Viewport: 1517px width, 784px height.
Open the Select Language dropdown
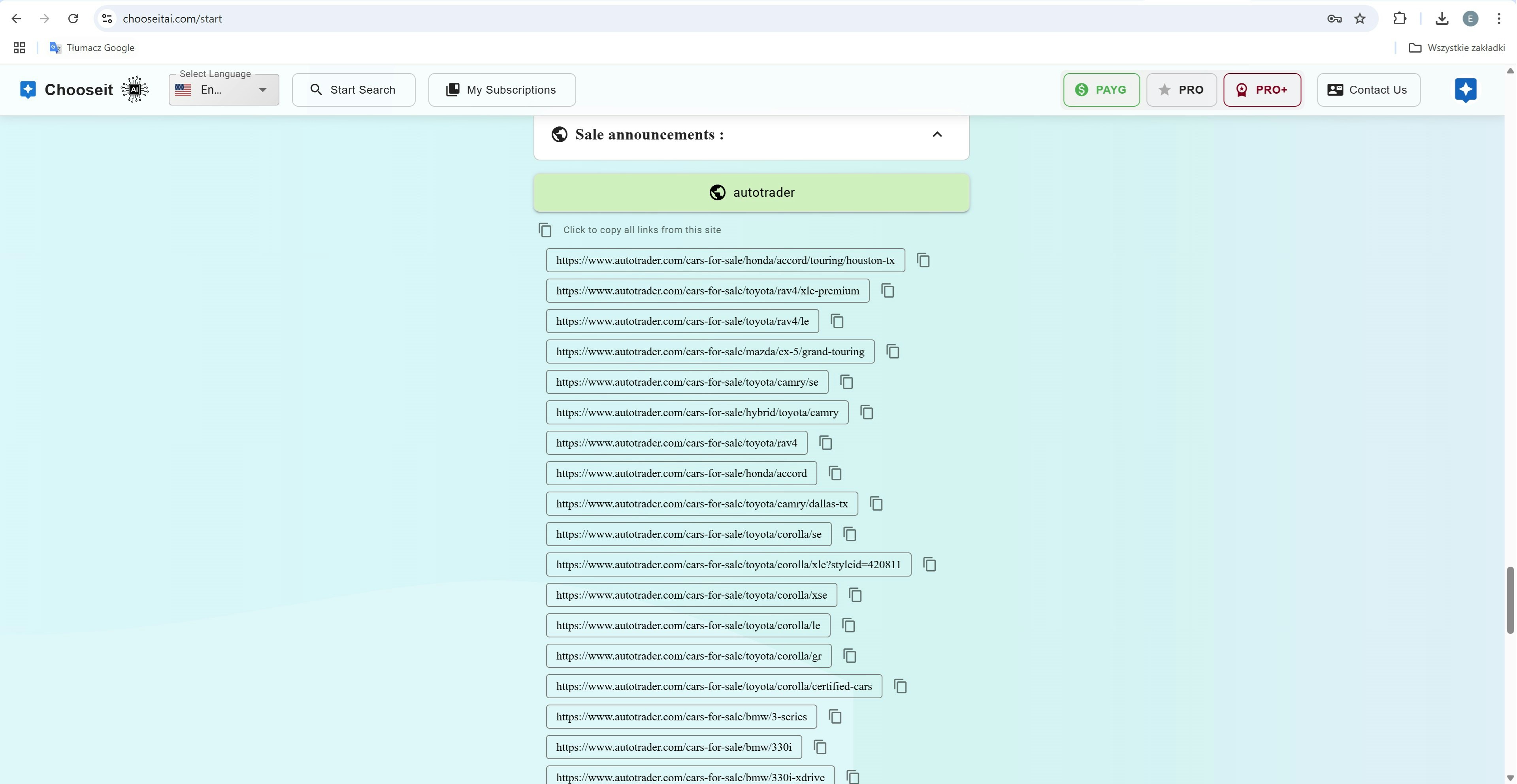point(224,90)
